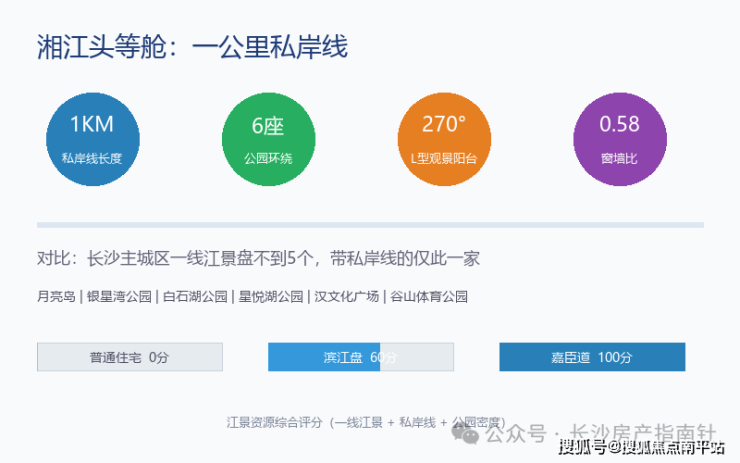Click the title 湘江头等舱：一公里私岸线
Image resolution: width=740 pixels, height=463 pixels.
coord(193,47)
